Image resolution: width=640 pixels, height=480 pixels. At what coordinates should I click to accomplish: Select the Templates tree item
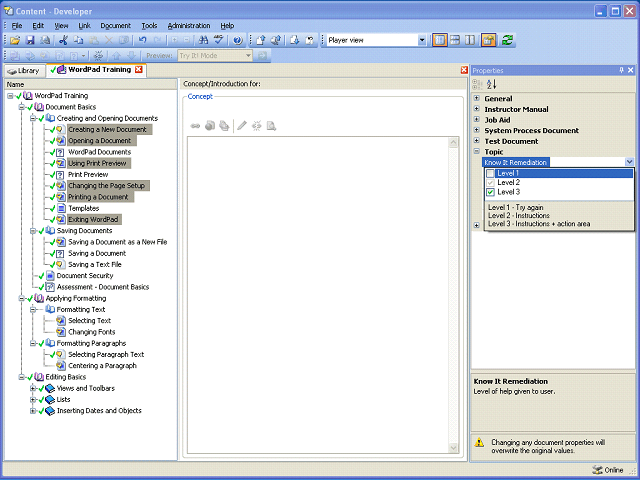pyautogui.click(x=84, y=208)
